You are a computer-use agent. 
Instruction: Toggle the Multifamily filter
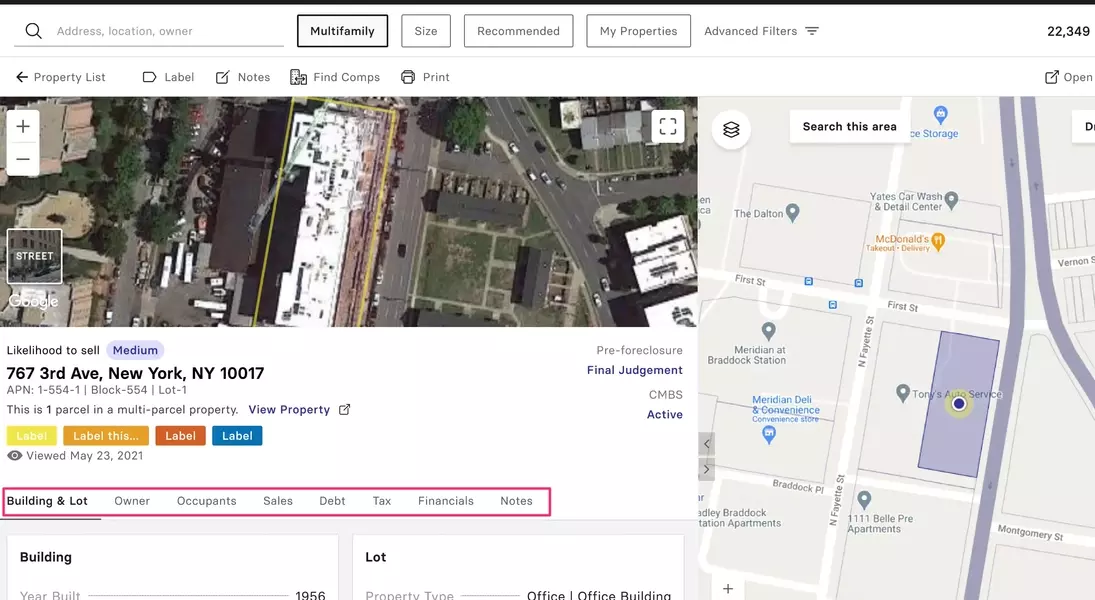tap(342, 31)
